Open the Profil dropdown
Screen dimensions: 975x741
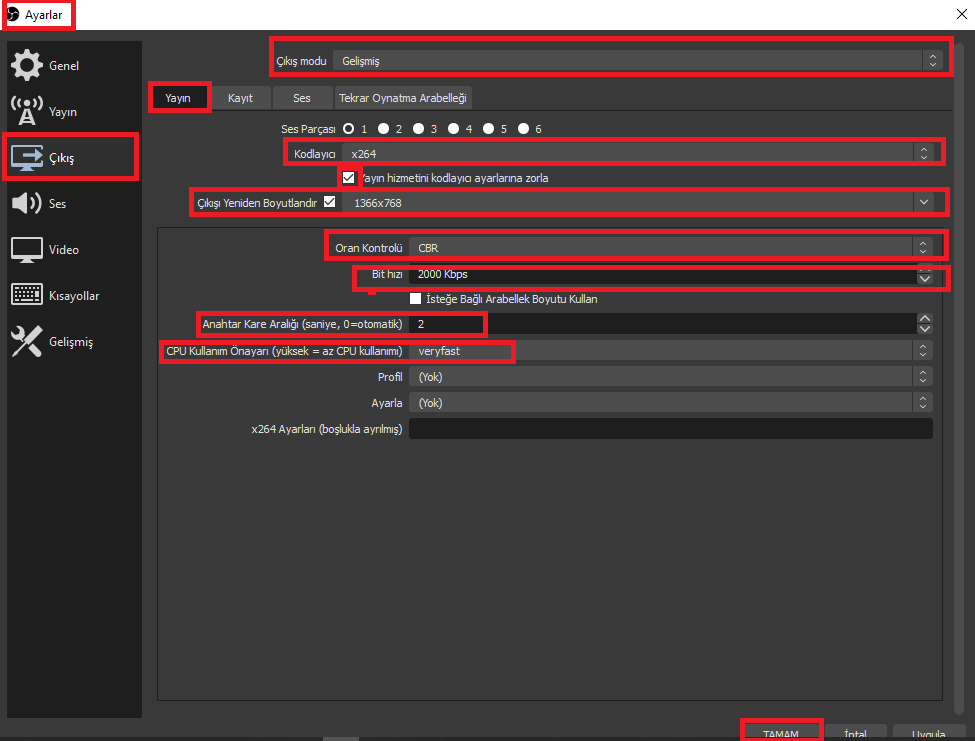[671, 377]
